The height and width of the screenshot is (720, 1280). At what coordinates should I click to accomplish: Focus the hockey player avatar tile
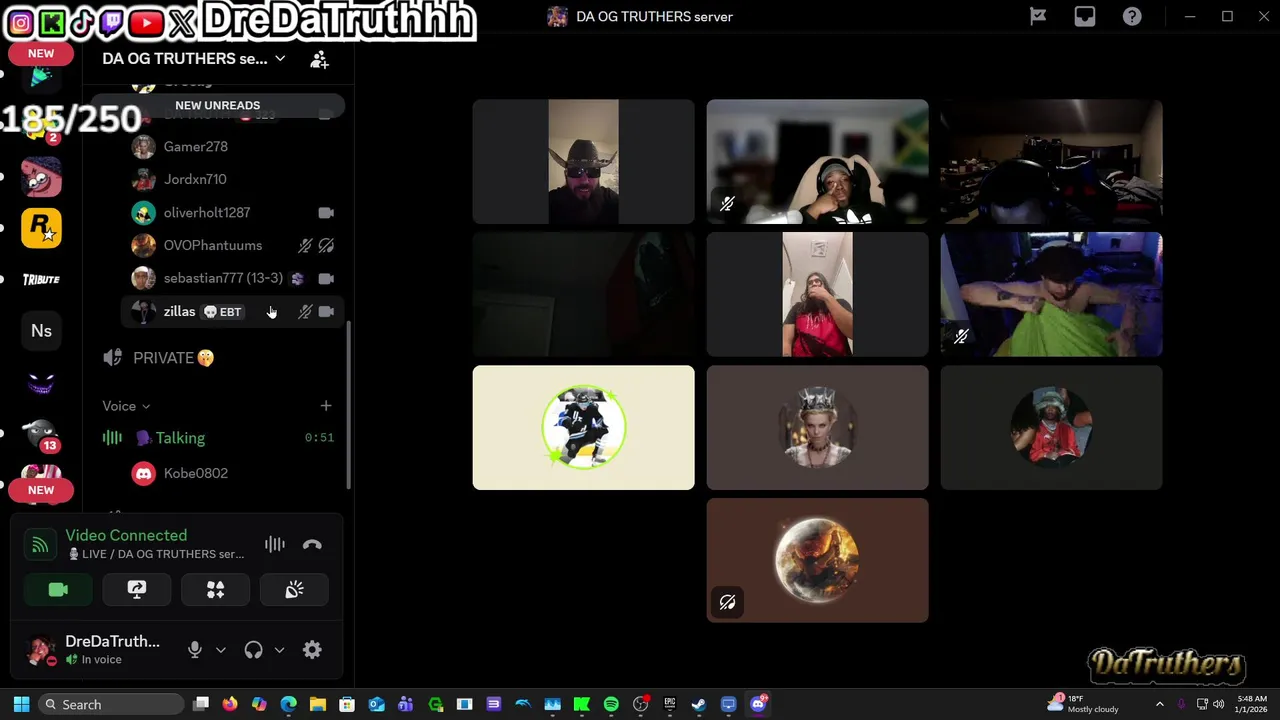pyautogui.click(x=583, y=427)
